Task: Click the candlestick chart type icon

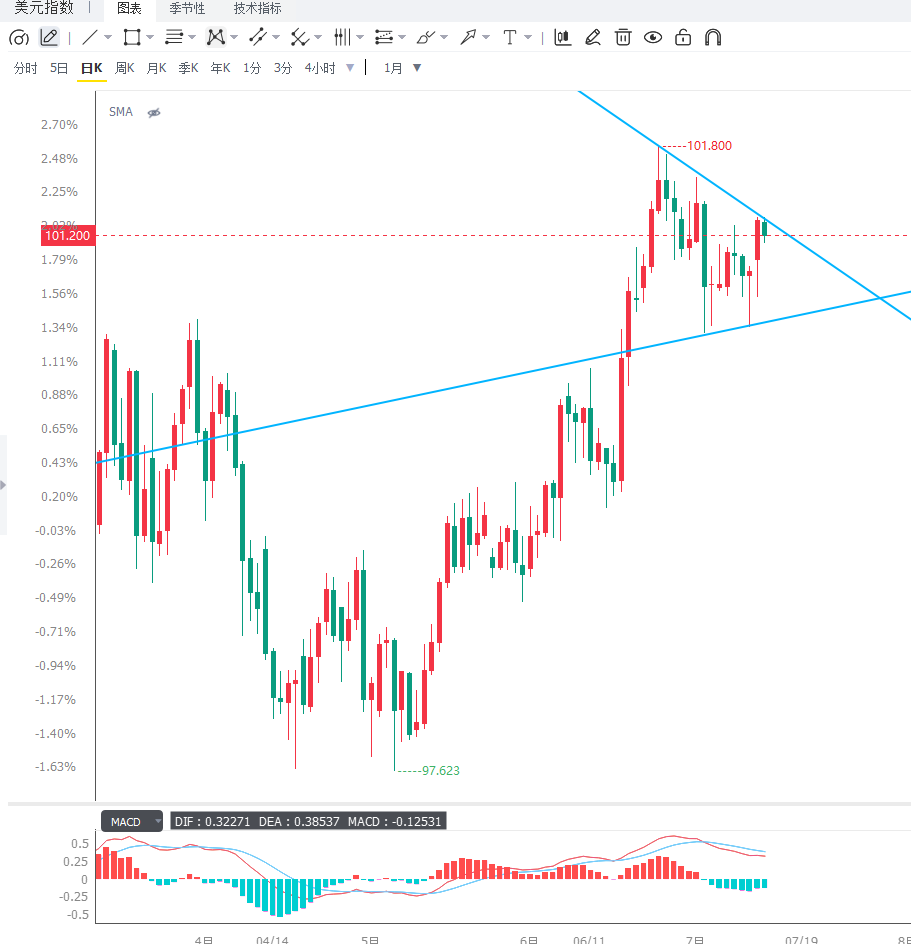Action: tap(562, 37)
